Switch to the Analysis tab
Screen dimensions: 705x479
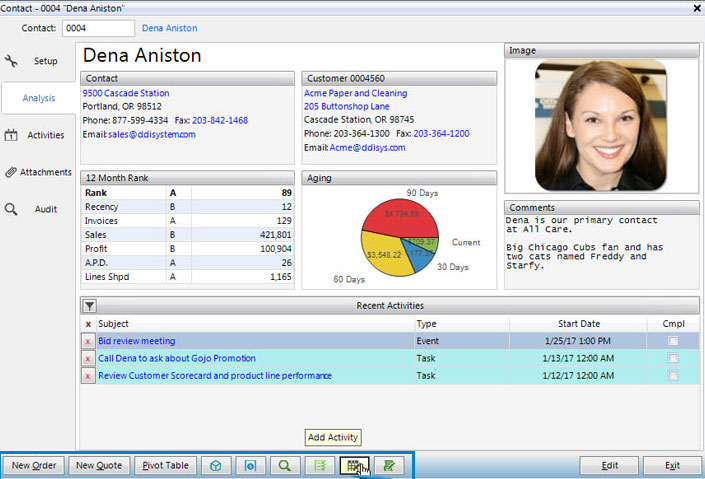click(x=39, y=98)
